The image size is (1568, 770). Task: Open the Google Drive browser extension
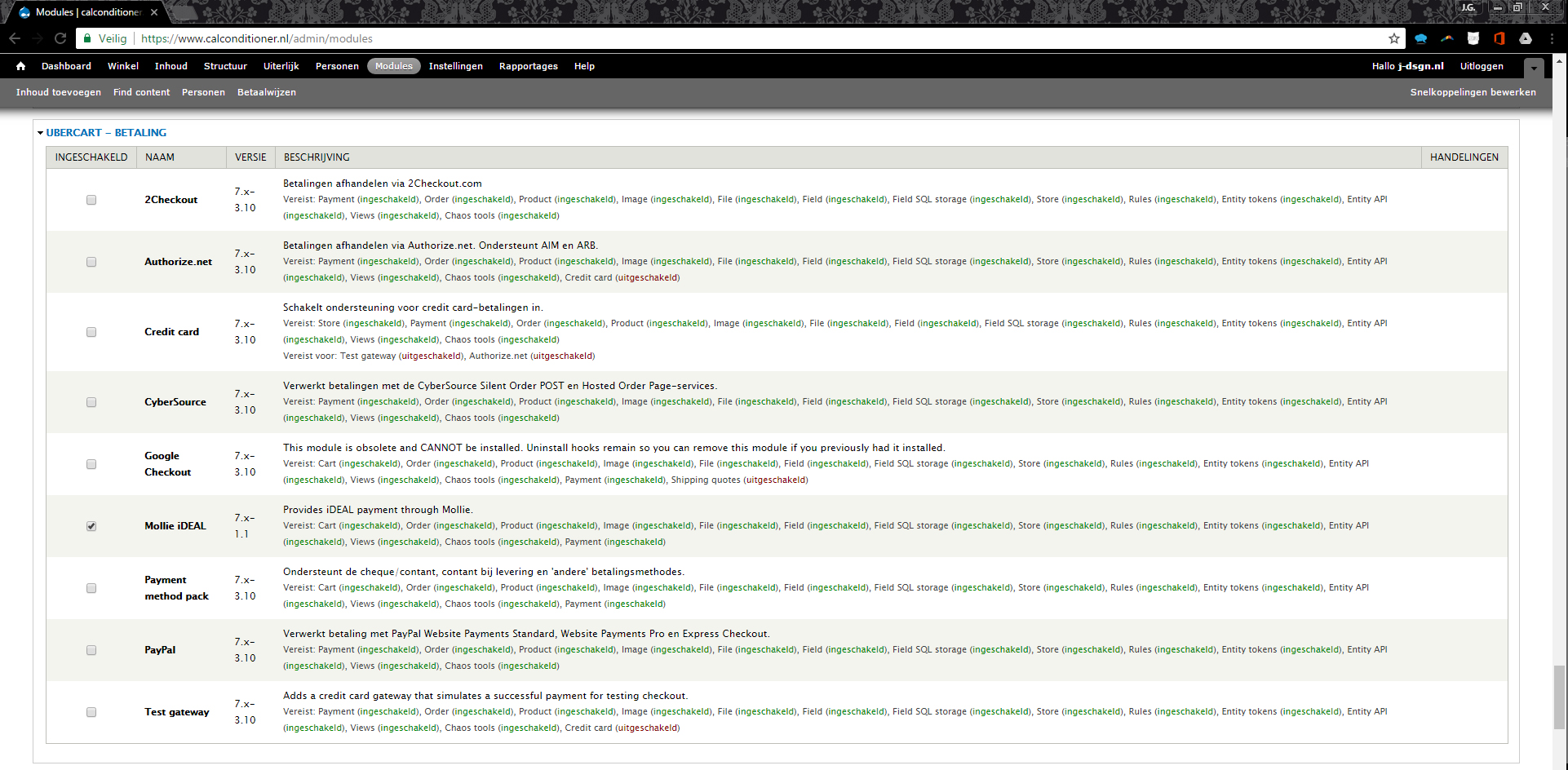click(x=1526, y=38)
